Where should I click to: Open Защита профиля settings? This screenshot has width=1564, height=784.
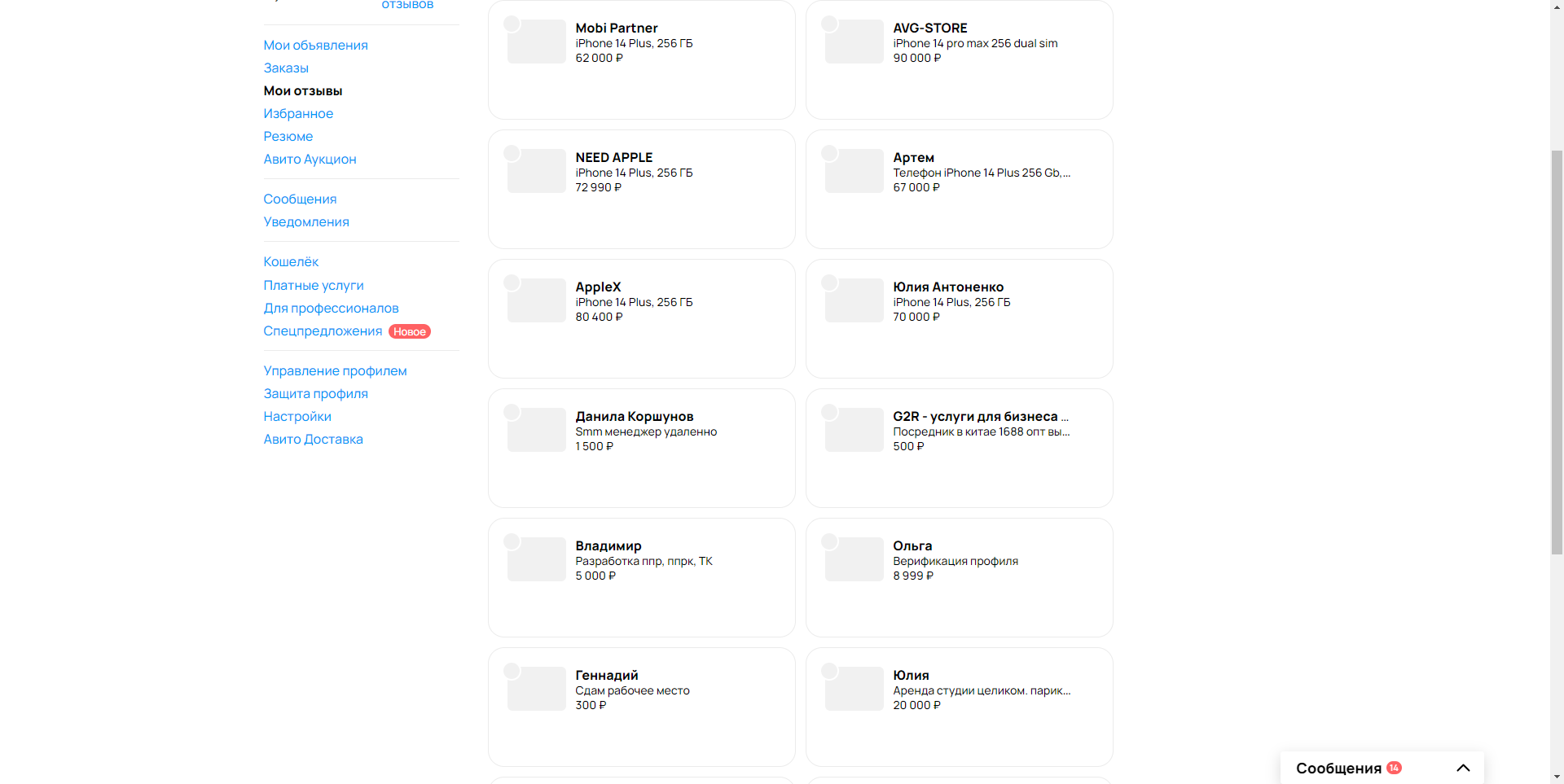pyautogui.click(x=315, y=393)
